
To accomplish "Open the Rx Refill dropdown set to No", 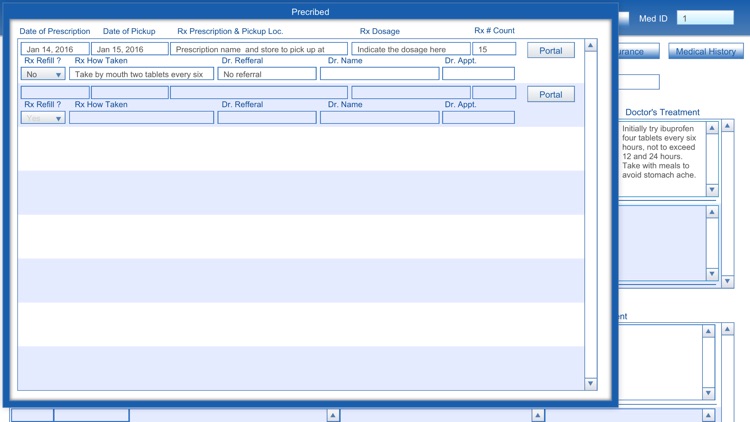I will (x=43, y=74).
